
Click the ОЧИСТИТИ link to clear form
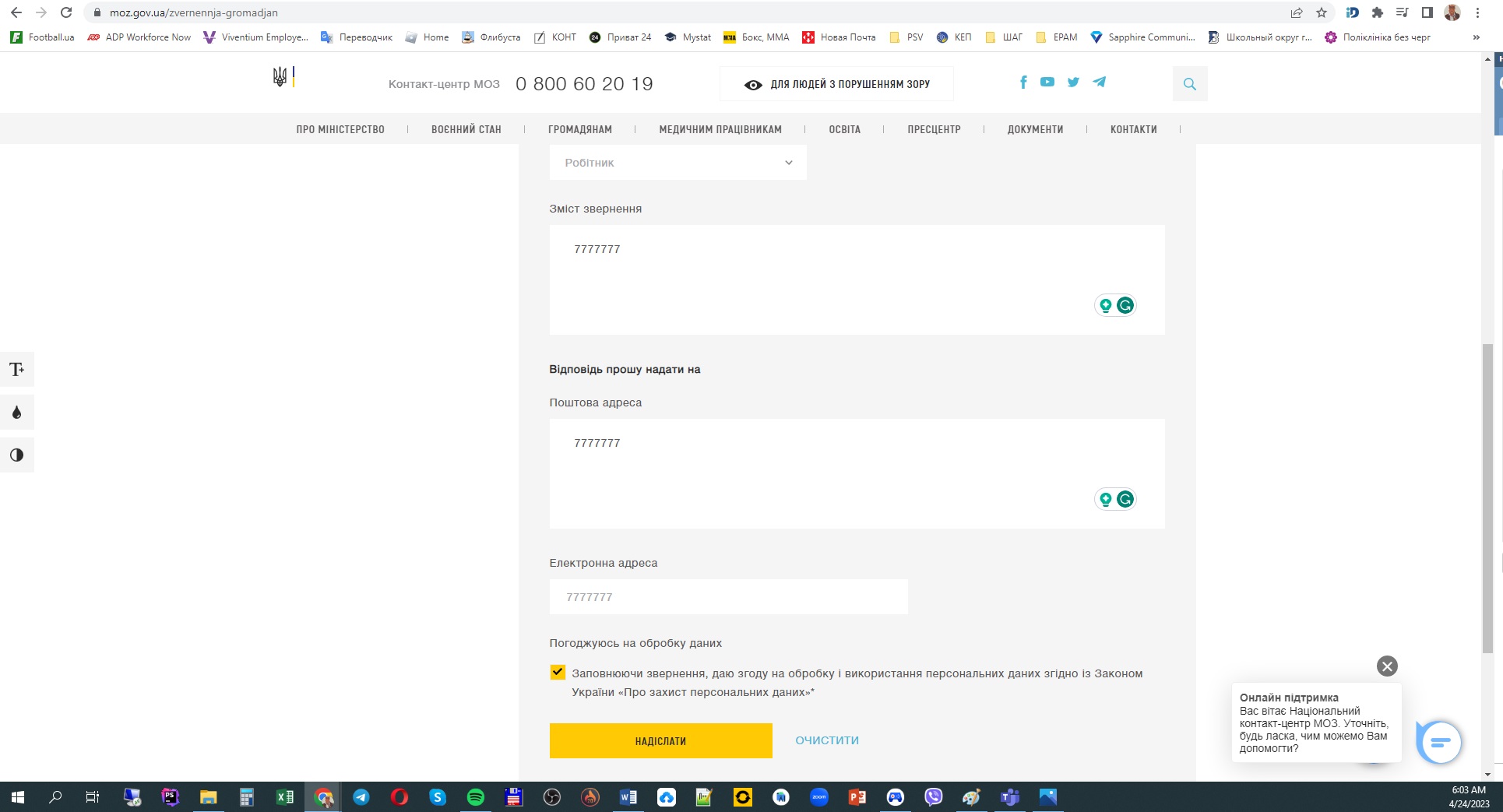point(826,740)
